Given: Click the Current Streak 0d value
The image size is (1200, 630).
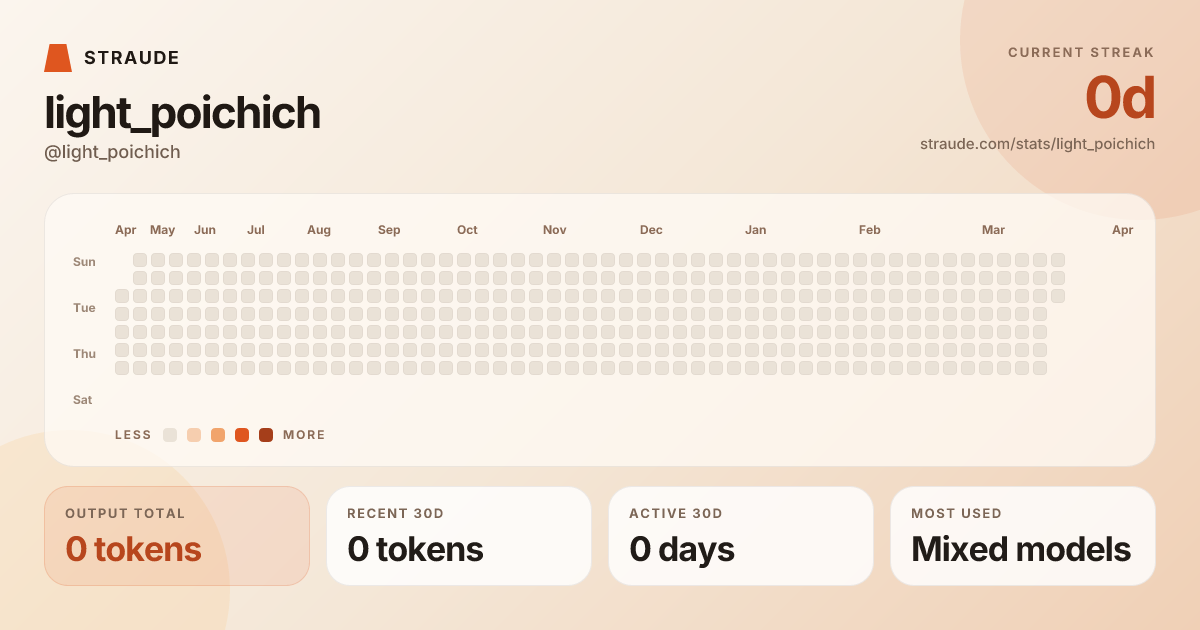Looking at the screenshot, I should click(x=1120, y=98).
